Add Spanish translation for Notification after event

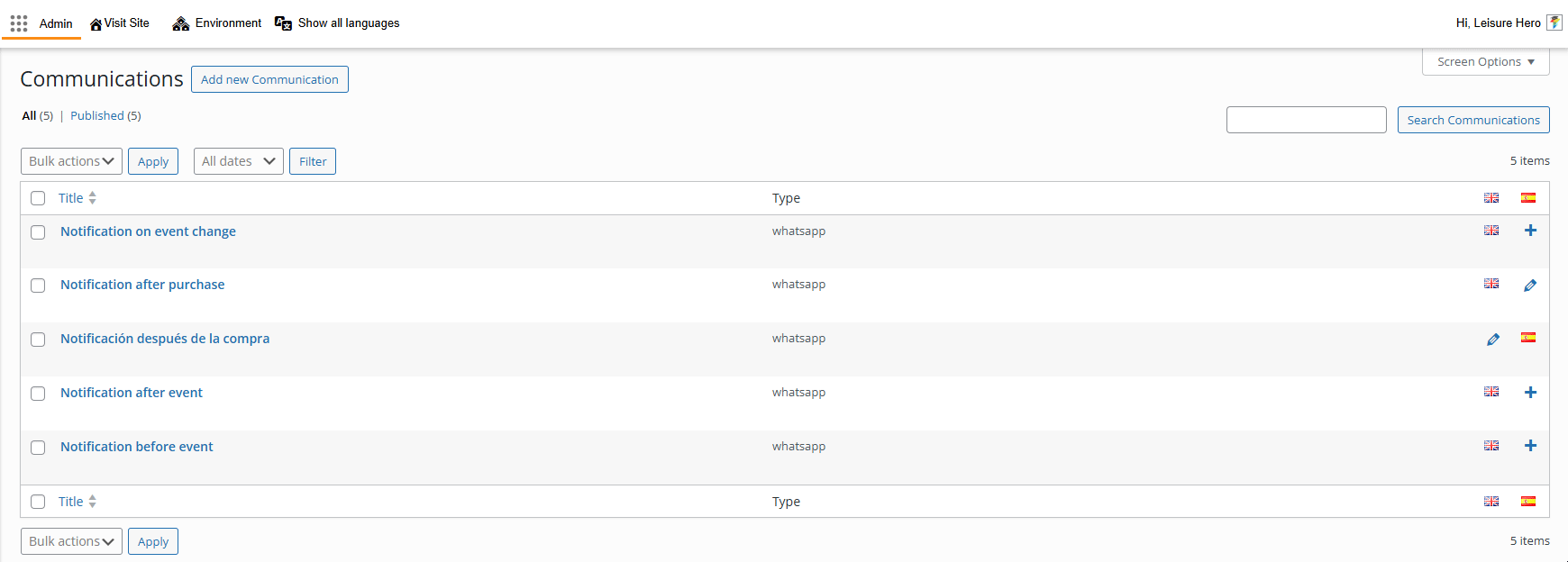(x=1530, y=393)
